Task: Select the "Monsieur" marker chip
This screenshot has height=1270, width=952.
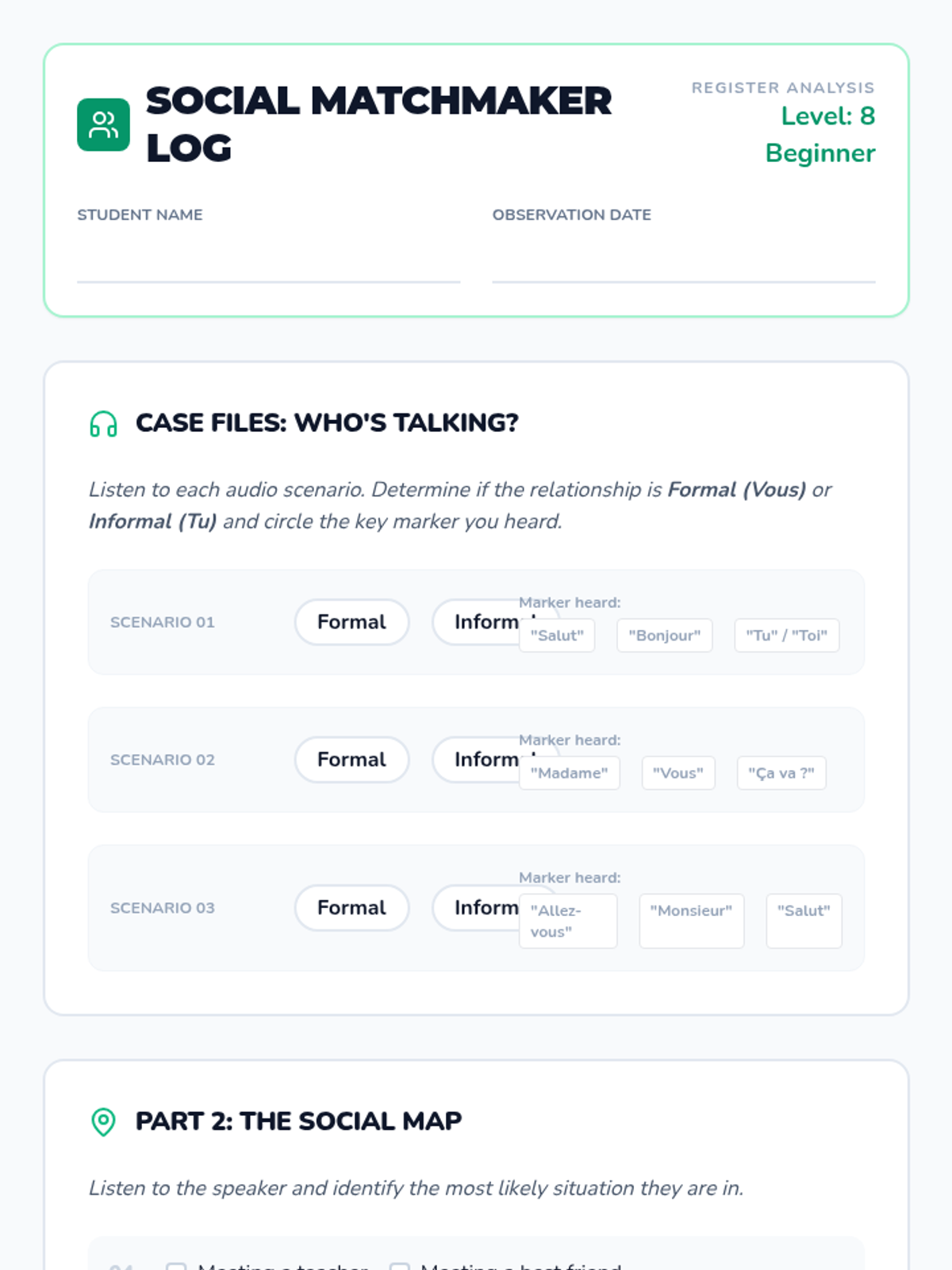Action: click(x=692, y=922)
